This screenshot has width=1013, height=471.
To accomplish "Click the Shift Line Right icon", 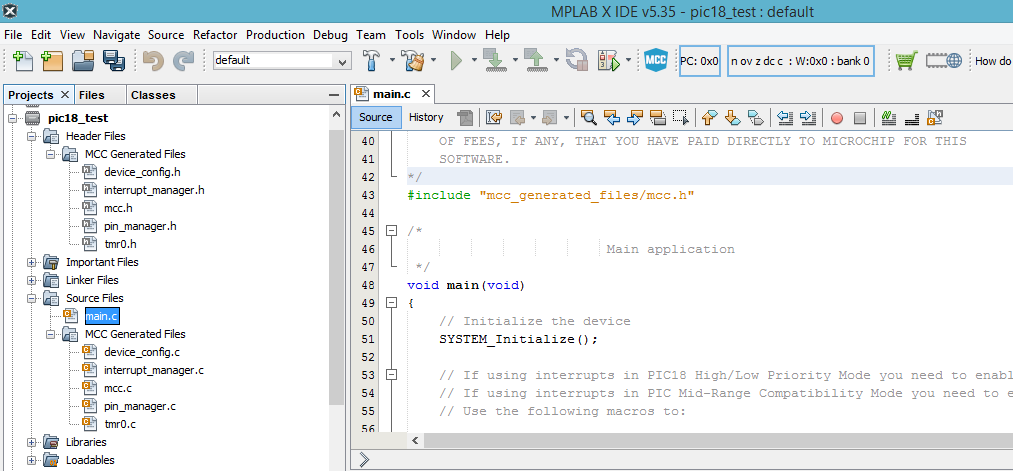I will 808,118.
